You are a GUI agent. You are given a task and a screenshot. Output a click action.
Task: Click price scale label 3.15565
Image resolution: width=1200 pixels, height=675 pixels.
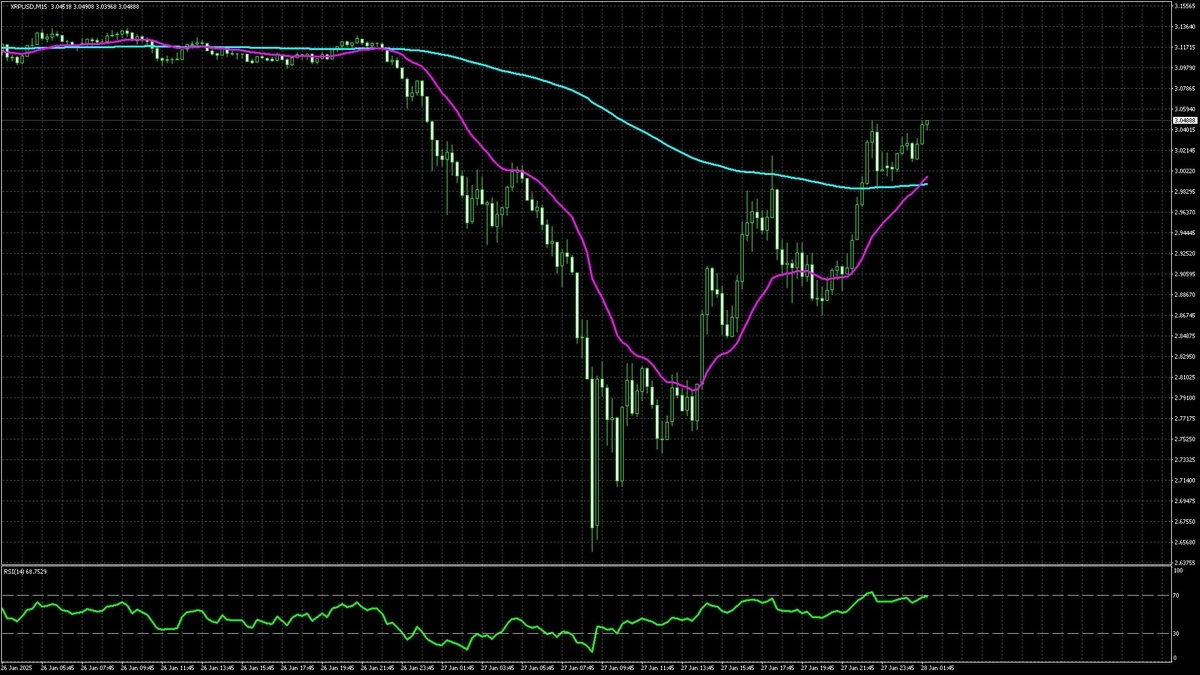tap(1184, 6)
